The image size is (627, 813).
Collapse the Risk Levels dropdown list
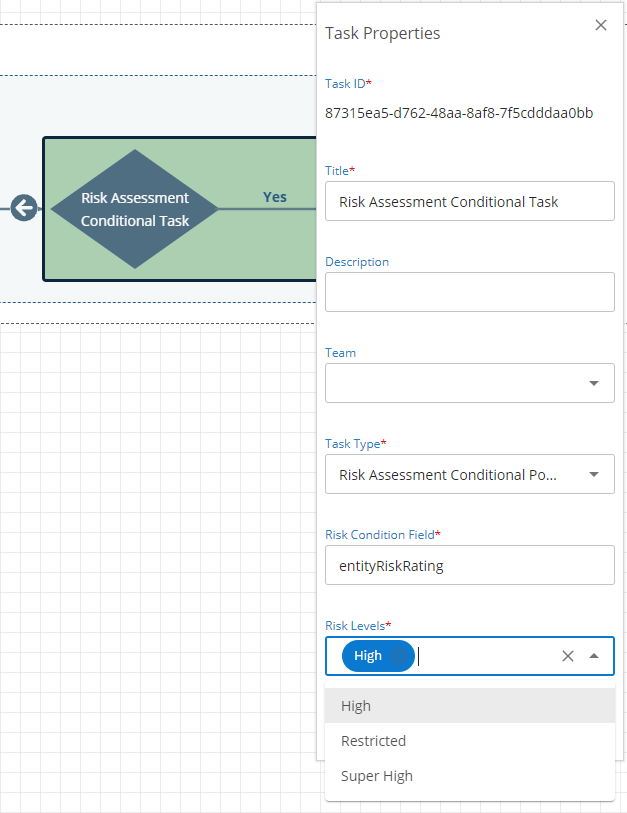tap(594, 656)
